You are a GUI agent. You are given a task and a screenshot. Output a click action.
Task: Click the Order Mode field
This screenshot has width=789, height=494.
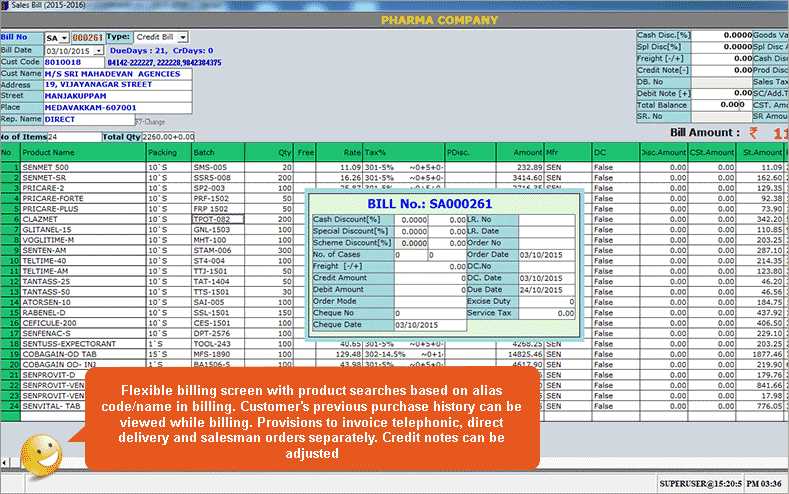pos(431,301)
